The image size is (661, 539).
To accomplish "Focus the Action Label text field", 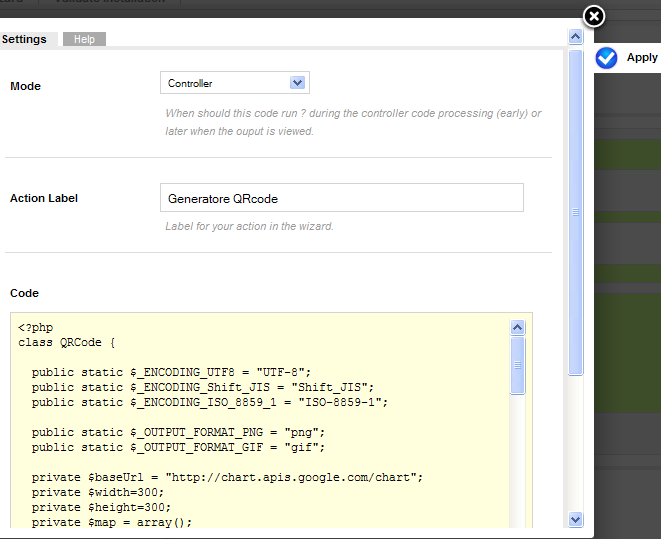I will point(342,198).
